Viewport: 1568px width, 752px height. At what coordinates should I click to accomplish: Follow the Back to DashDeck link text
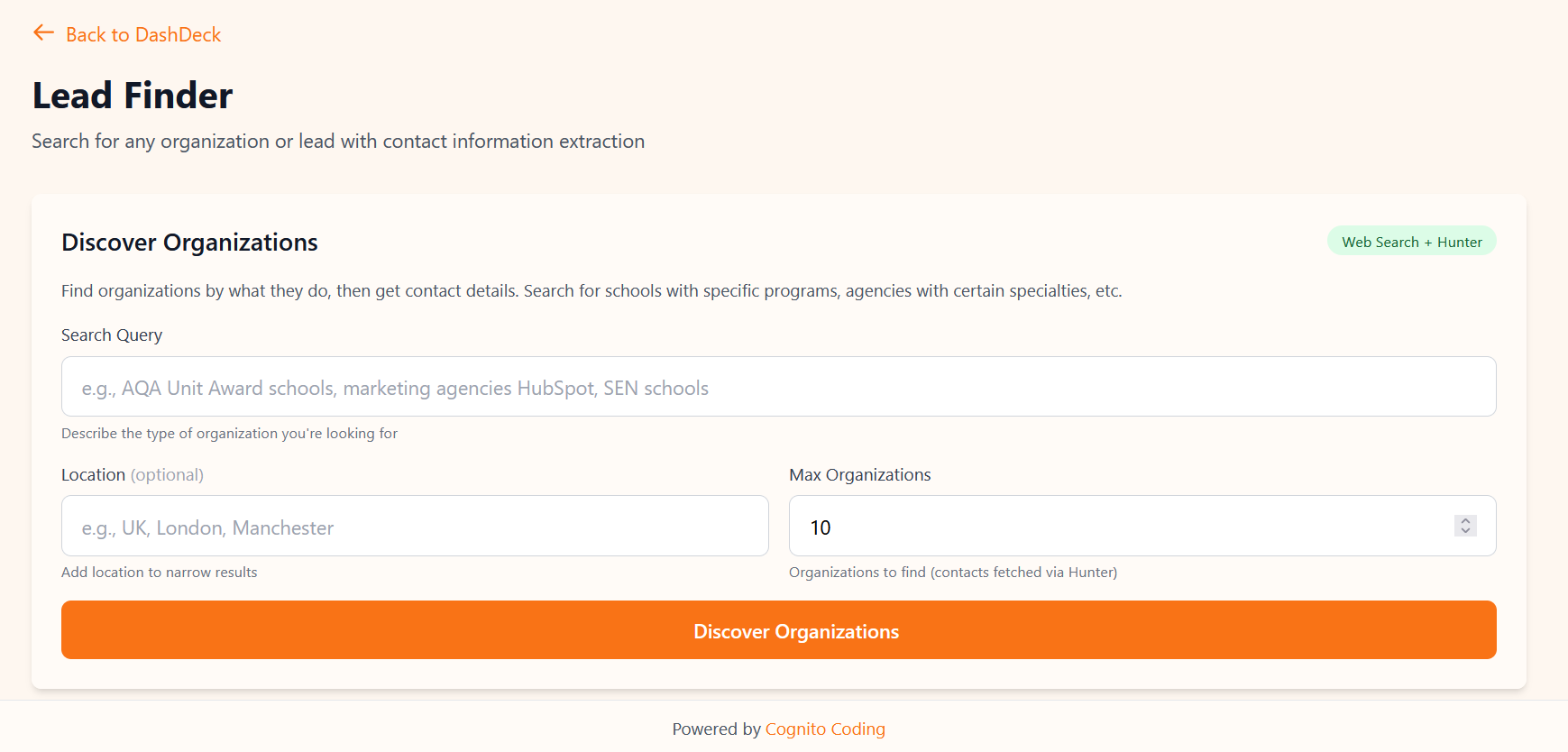[143, 35]
